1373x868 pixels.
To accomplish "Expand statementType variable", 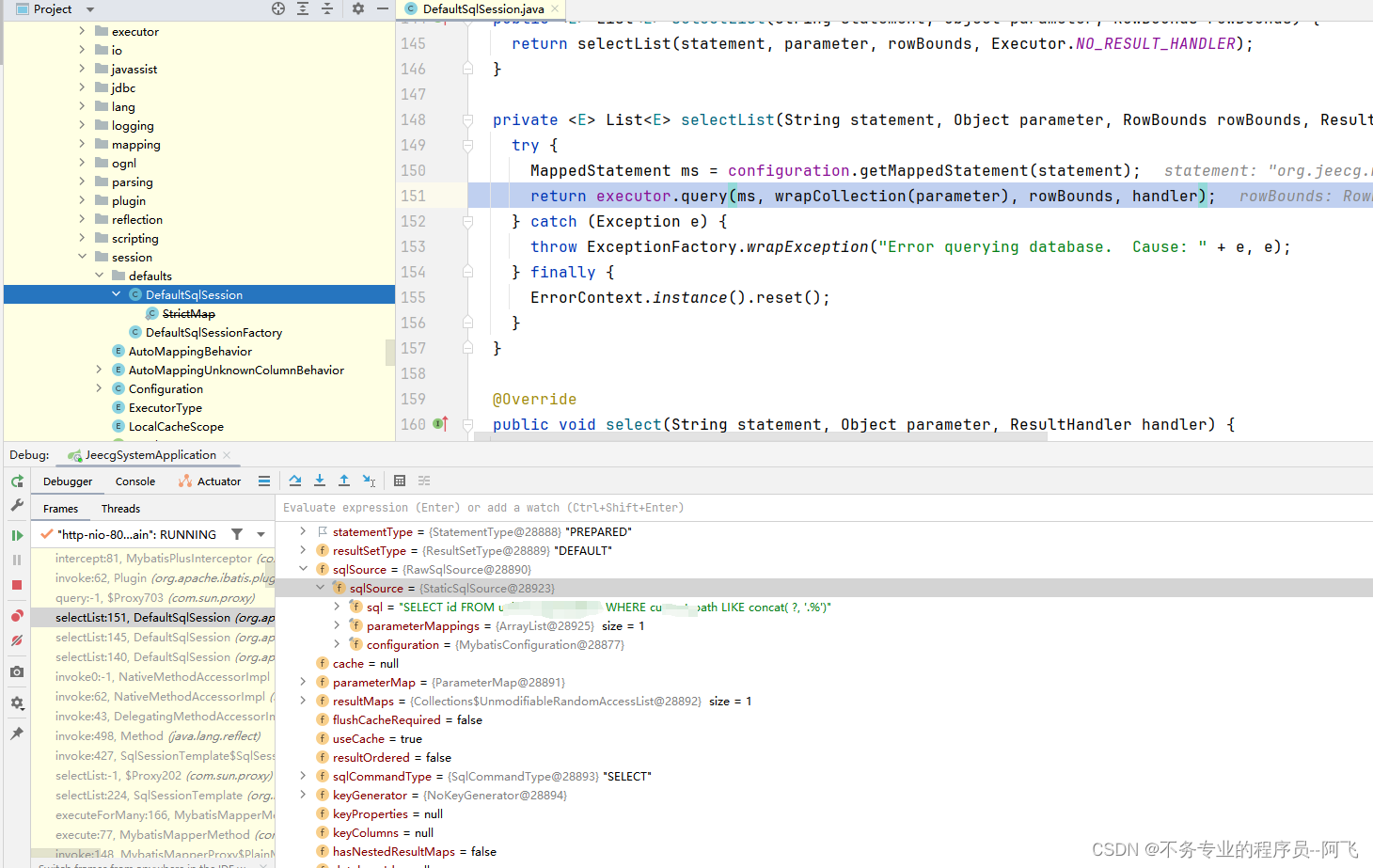I will coord(303,531).
